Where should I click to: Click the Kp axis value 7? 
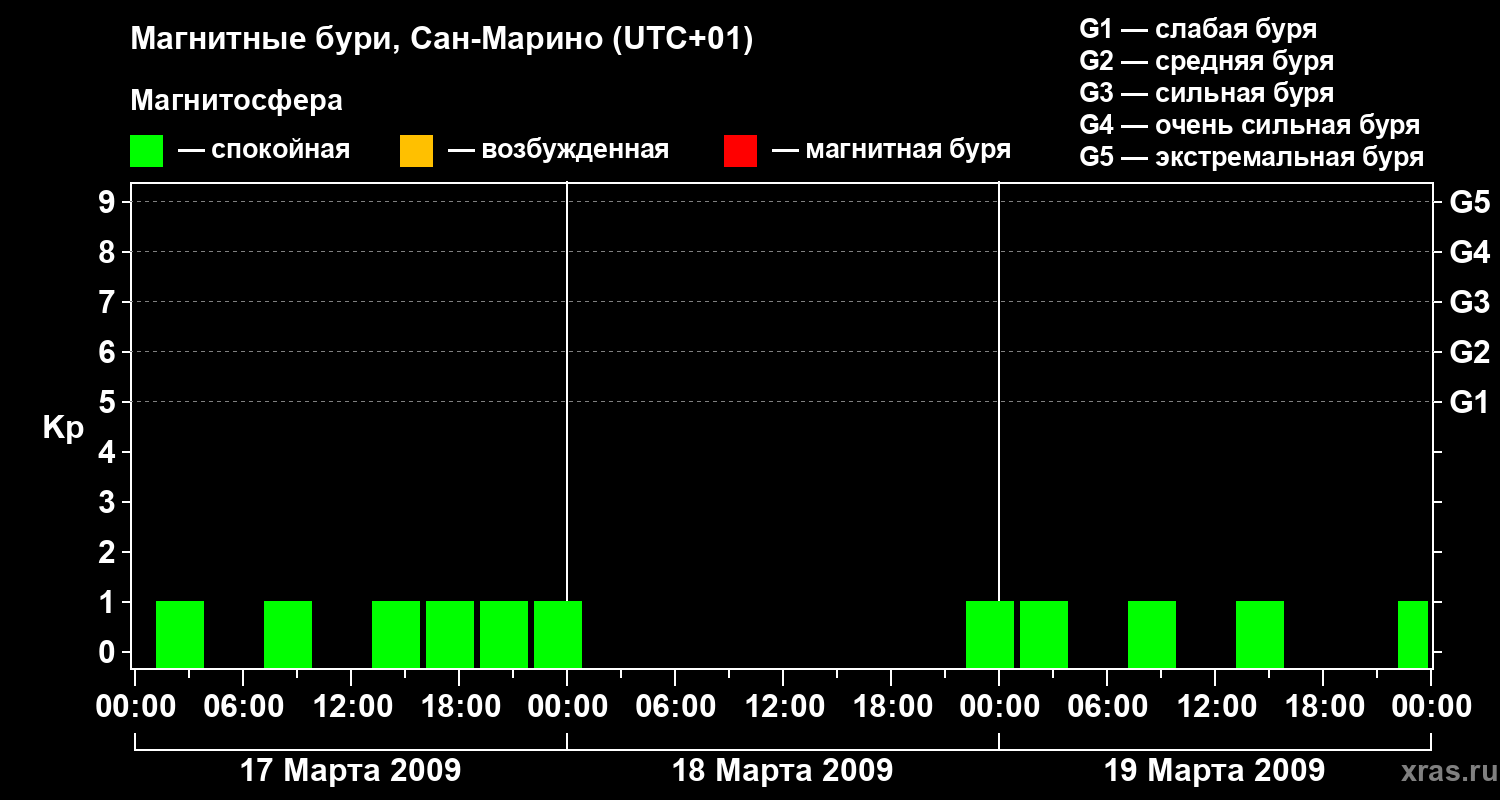(x=109, y=302)
